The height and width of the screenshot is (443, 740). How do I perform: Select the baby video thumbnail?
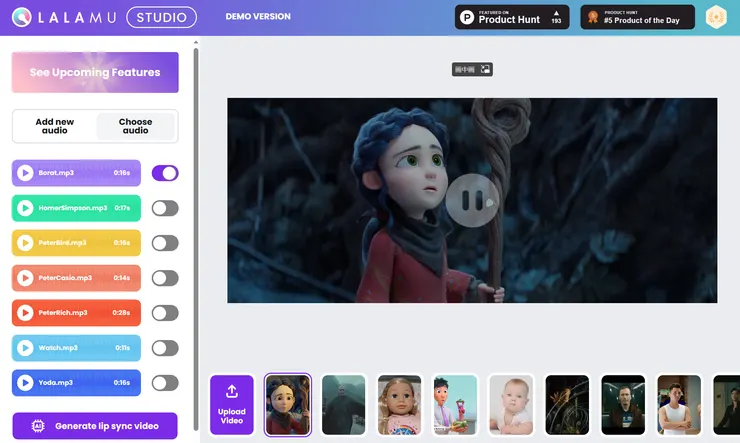coord(511,405)
